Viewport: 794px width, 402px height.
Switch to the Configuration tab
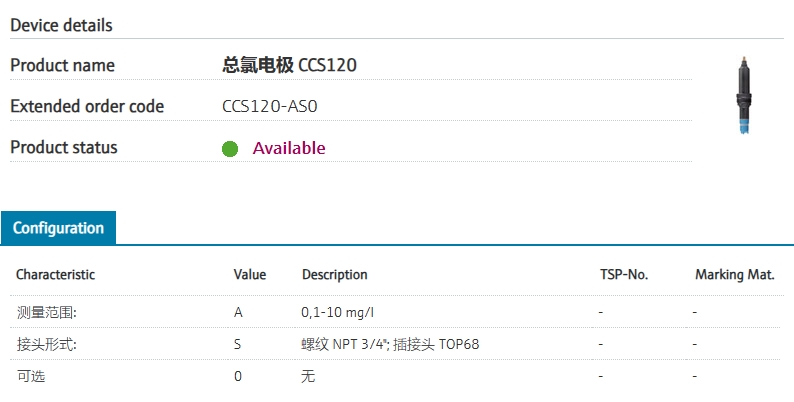click(x=58, y=228)
